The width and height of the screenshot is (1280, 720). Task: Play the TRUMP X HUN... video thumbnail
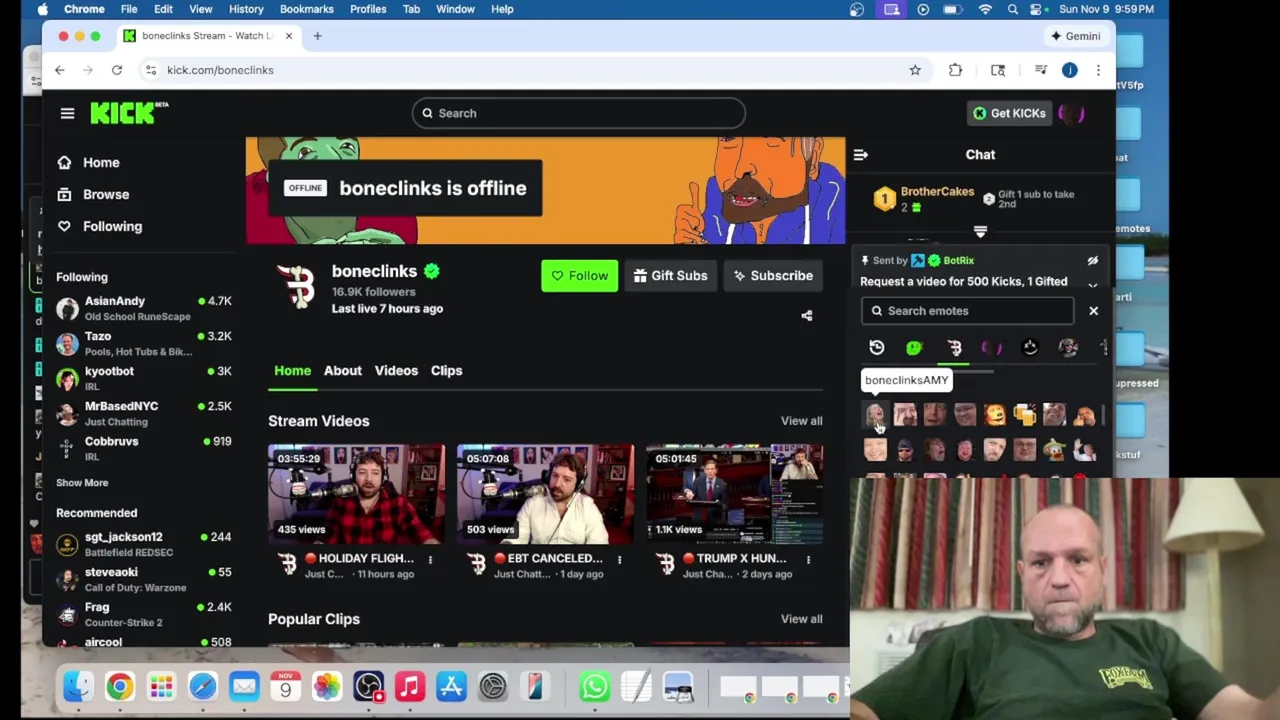(734, 495)
